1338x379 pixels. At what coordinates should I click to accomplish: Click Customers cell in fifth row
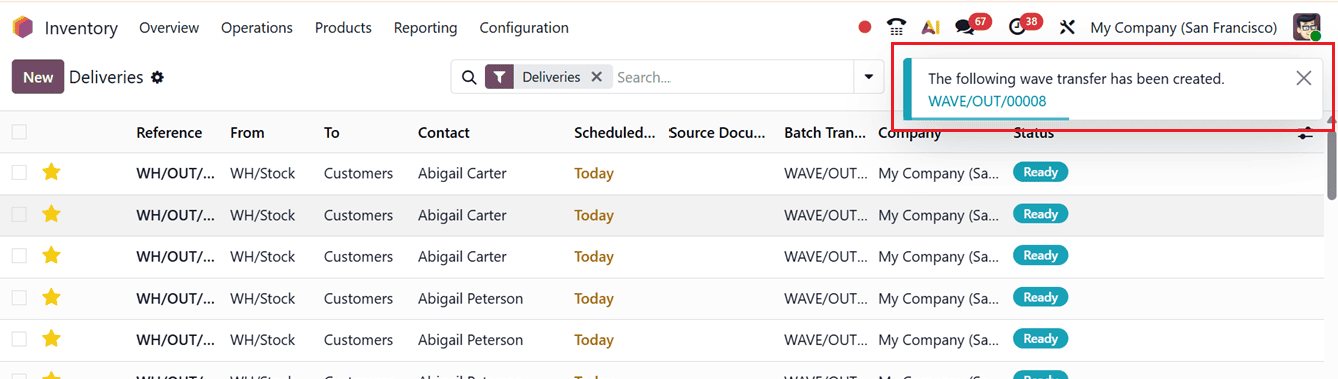[358, 340]
